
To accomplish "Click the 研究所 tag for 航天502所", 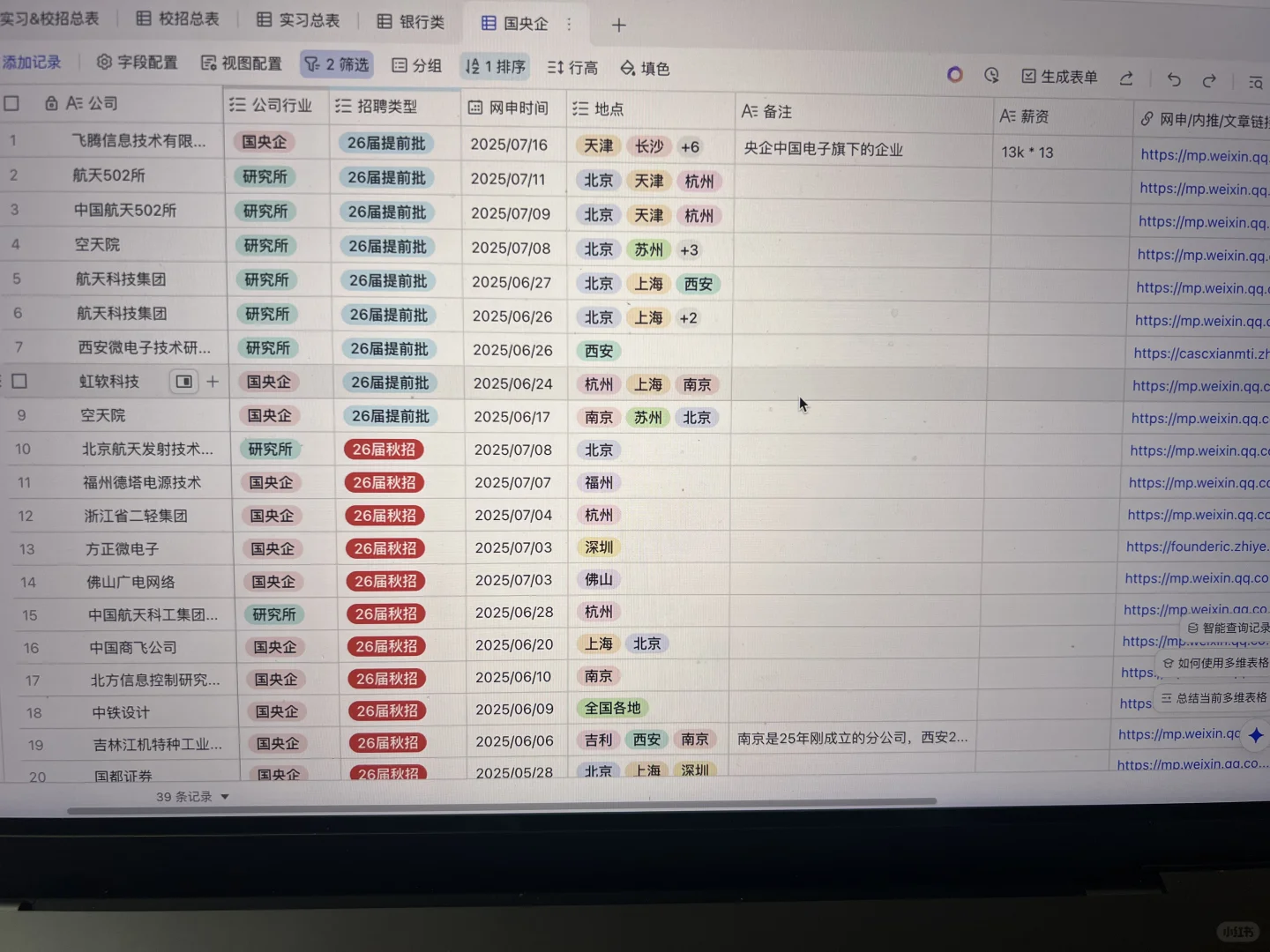I will (x=265, y=176).
